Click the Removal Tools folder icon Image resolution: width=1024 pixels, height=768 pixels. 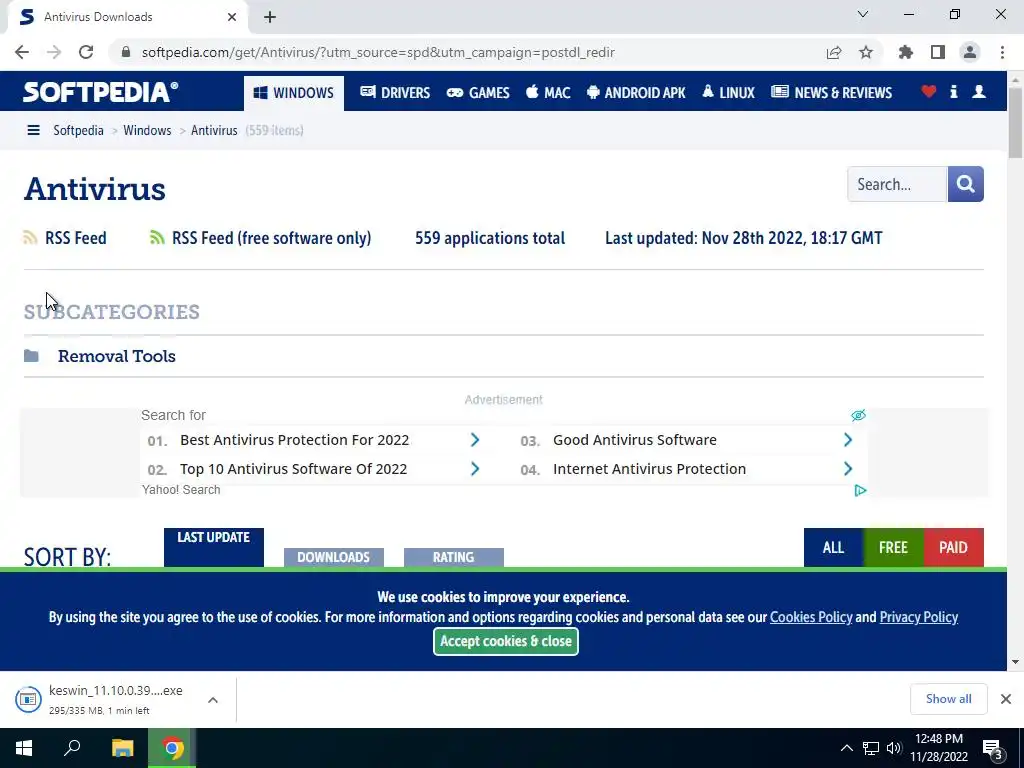[x=31, y=356]
